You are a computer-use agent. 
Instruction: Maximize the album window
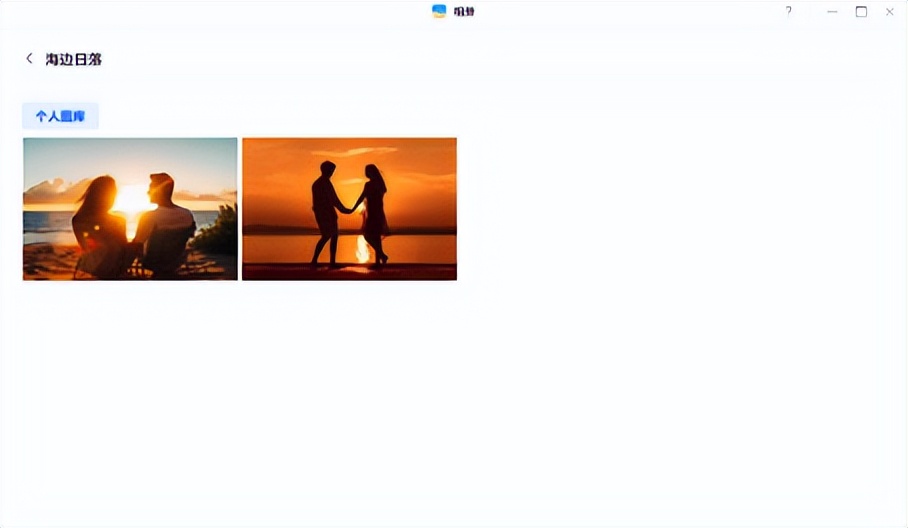861,11
